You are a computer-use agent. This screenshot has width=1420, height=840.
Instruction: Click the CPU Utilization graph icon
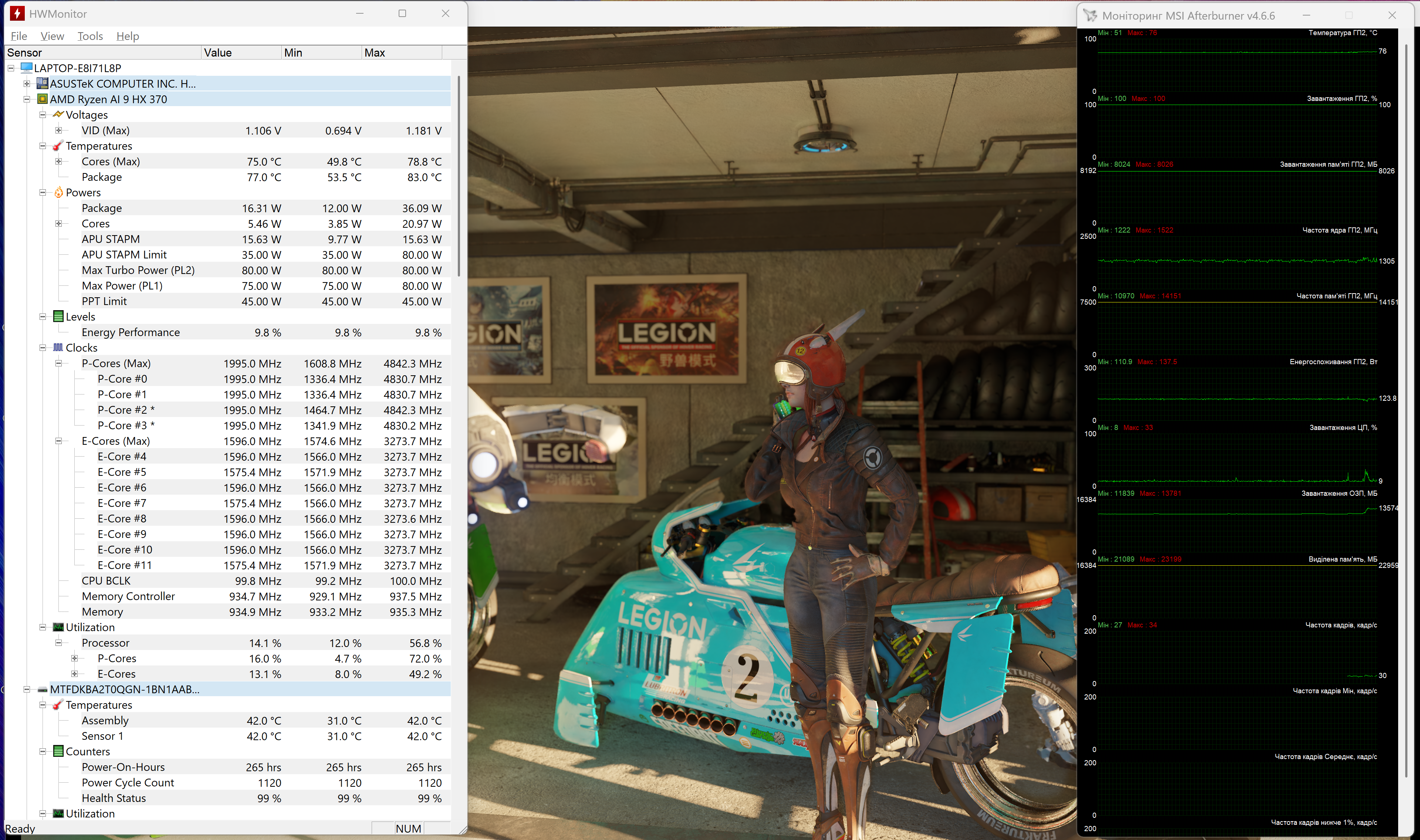point(58,627)
